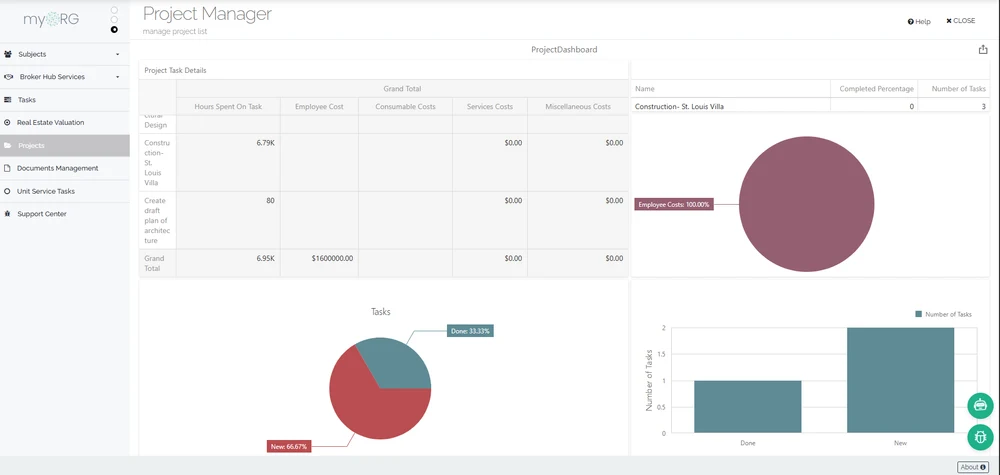This screenshot has width=1000, height=475.
Task: Click 'Miscellaneous Costs' column header
Action: [x=578, y=106]
